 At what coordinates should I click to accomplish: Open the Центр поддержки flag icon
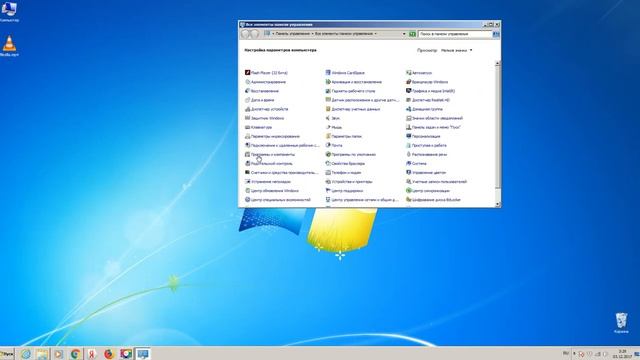click(x=328, y=191)
